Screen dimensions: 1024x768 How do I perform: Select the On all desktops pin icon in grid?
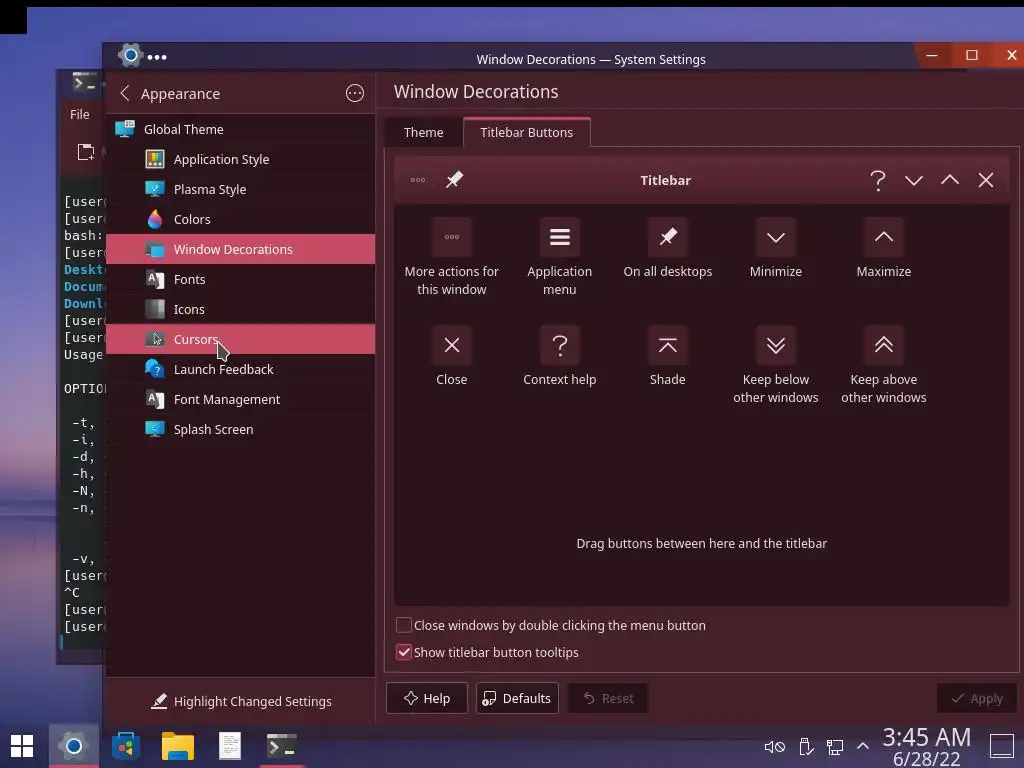click(x=667, y=237)
